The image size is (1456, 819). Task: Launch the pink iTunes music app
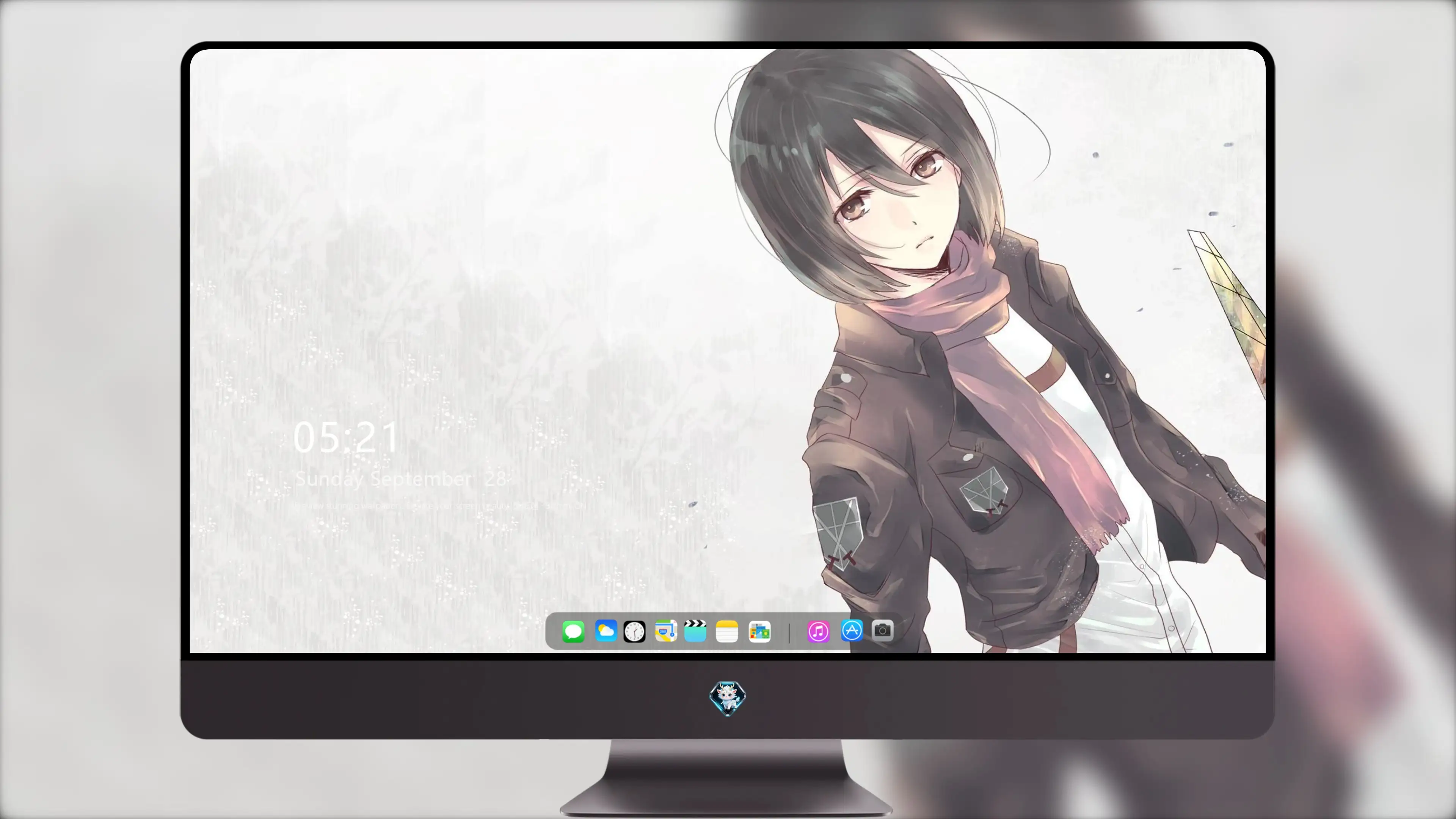point(819,631)
